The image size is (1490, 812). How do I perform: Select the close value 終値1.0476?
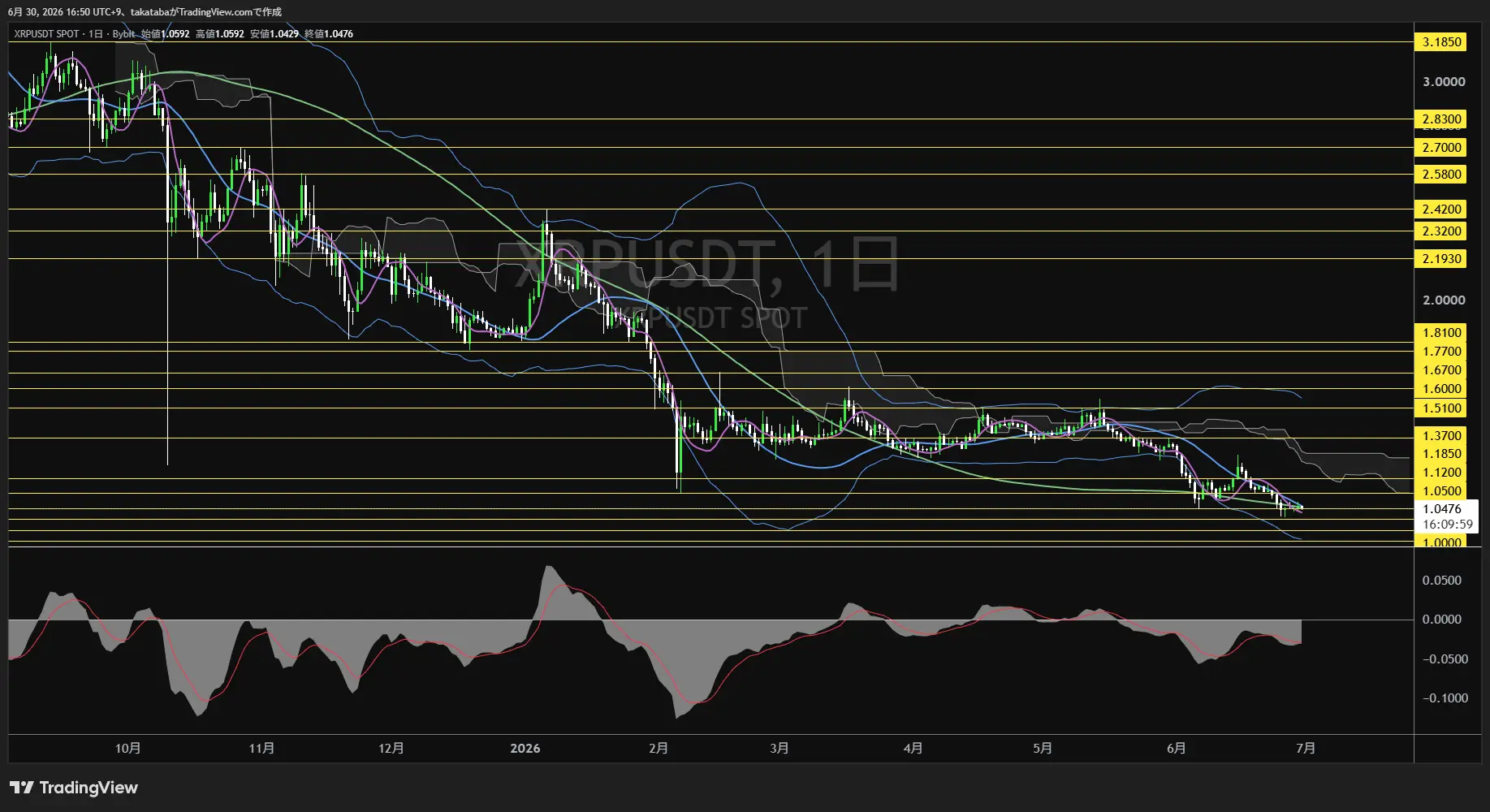tap(329, 34)
